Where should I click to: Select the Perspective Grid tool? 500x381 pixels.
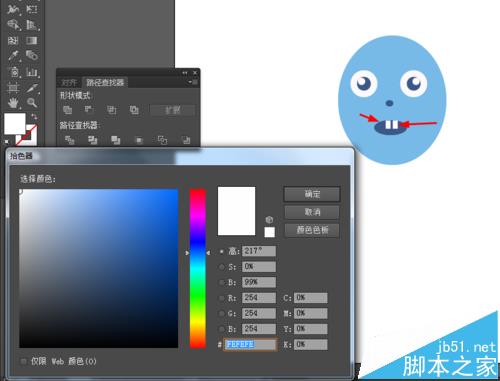32,25
